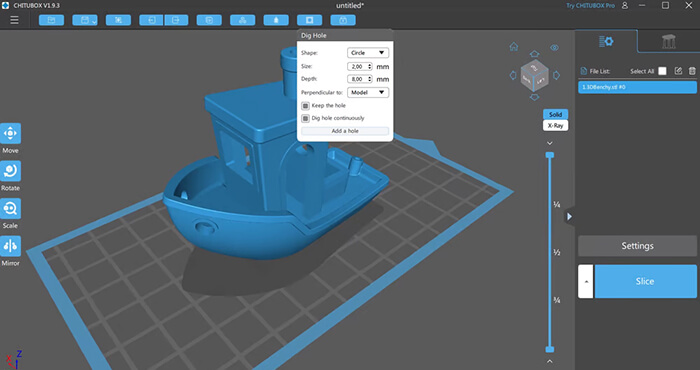This screenshot has height=370, width=700.
Task: Select the Rotate tool
Action: (10, 171)
